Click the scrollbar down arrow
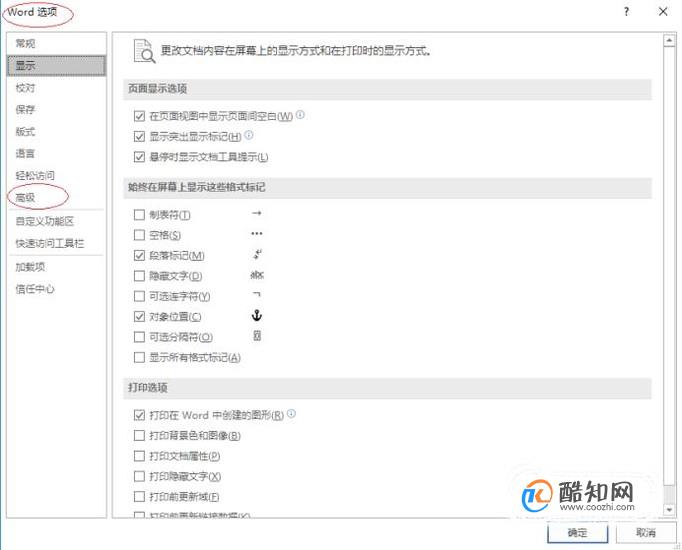The image size is (682, 550). tap(669, 509)
